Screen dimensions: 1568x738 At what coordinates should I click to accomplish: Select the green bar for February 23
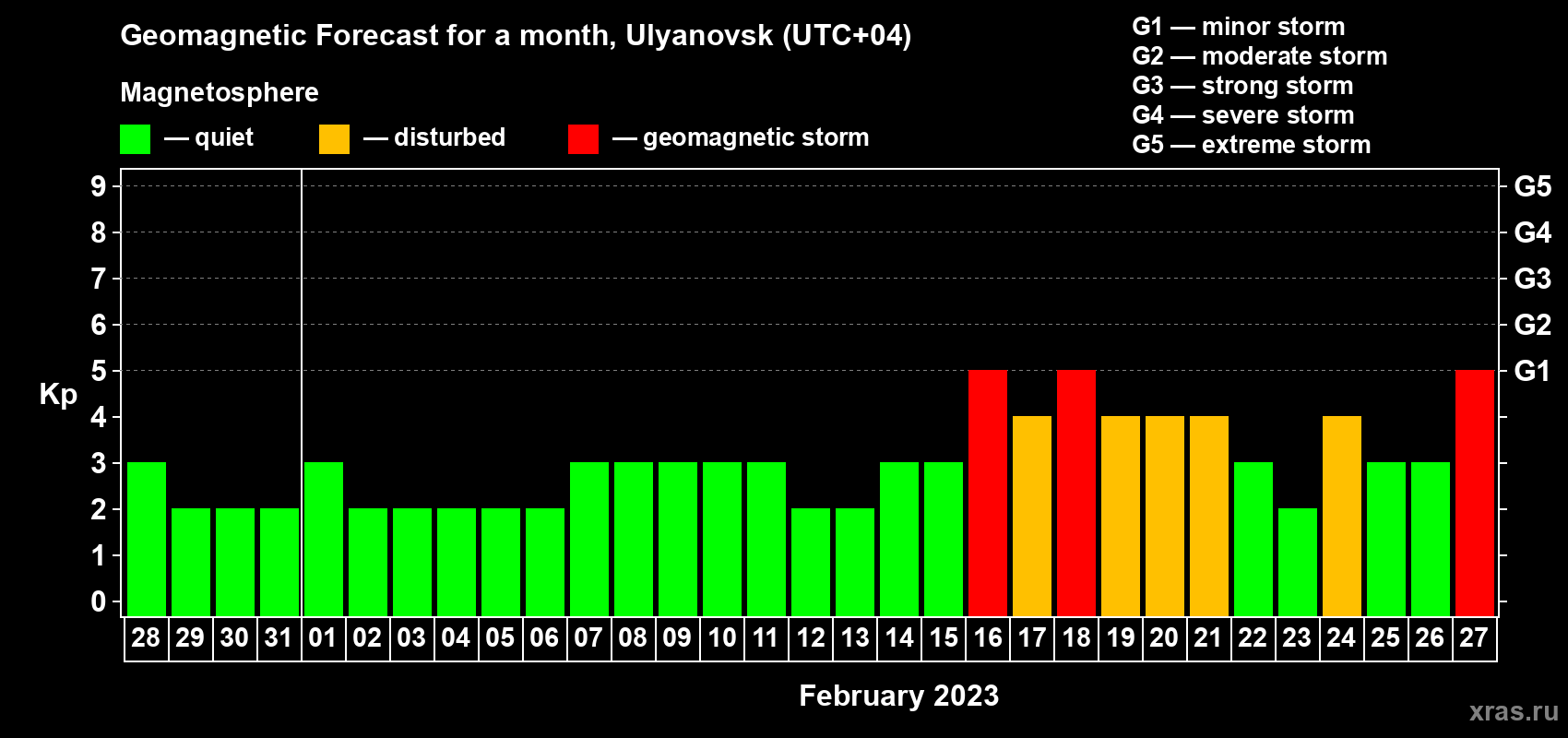[1297, 562]
